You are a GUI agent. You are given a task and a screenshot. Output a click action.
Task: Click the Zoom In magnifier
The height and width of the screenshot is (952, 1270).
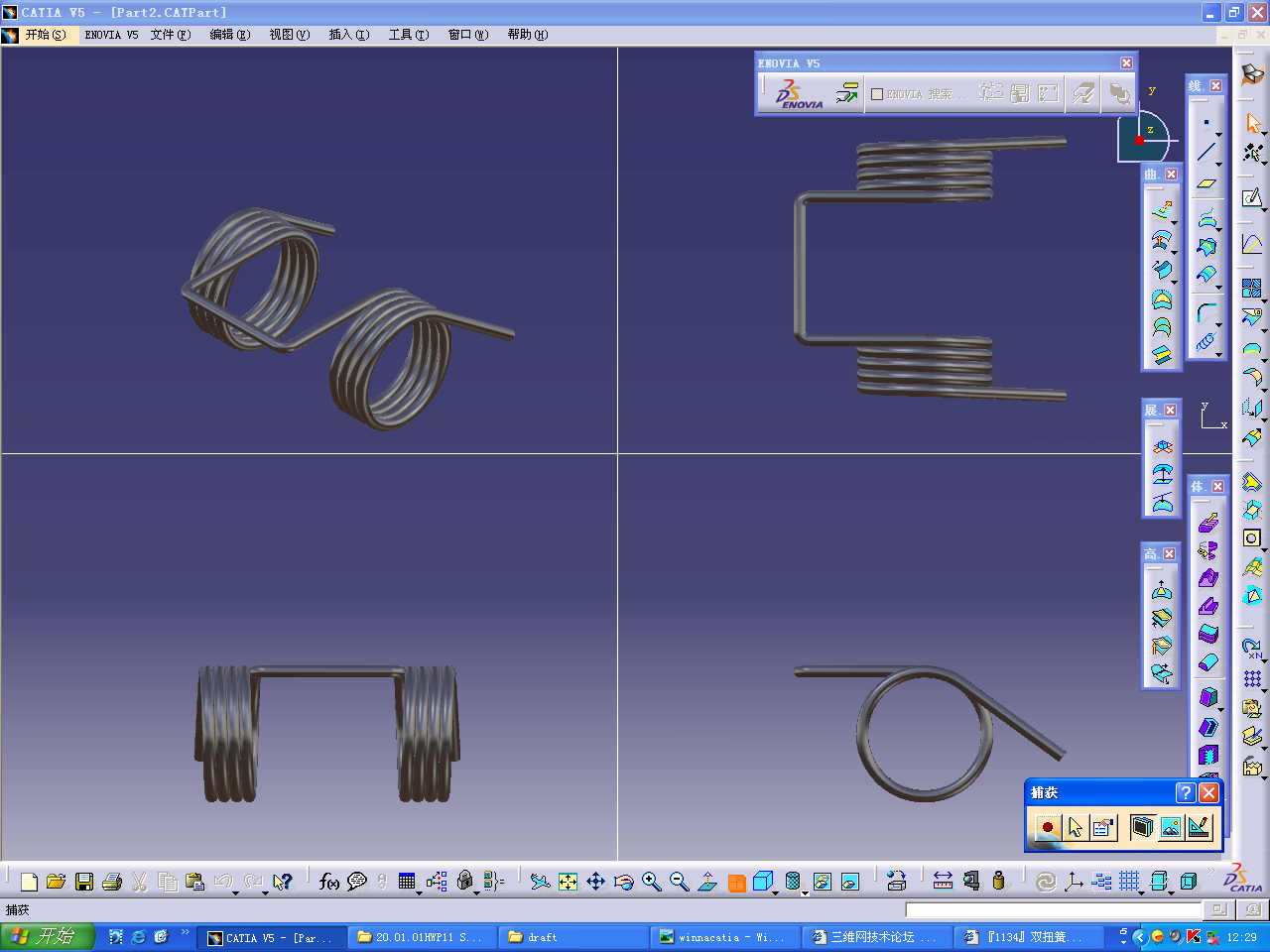pyautogui.click(x=651, y=882)
